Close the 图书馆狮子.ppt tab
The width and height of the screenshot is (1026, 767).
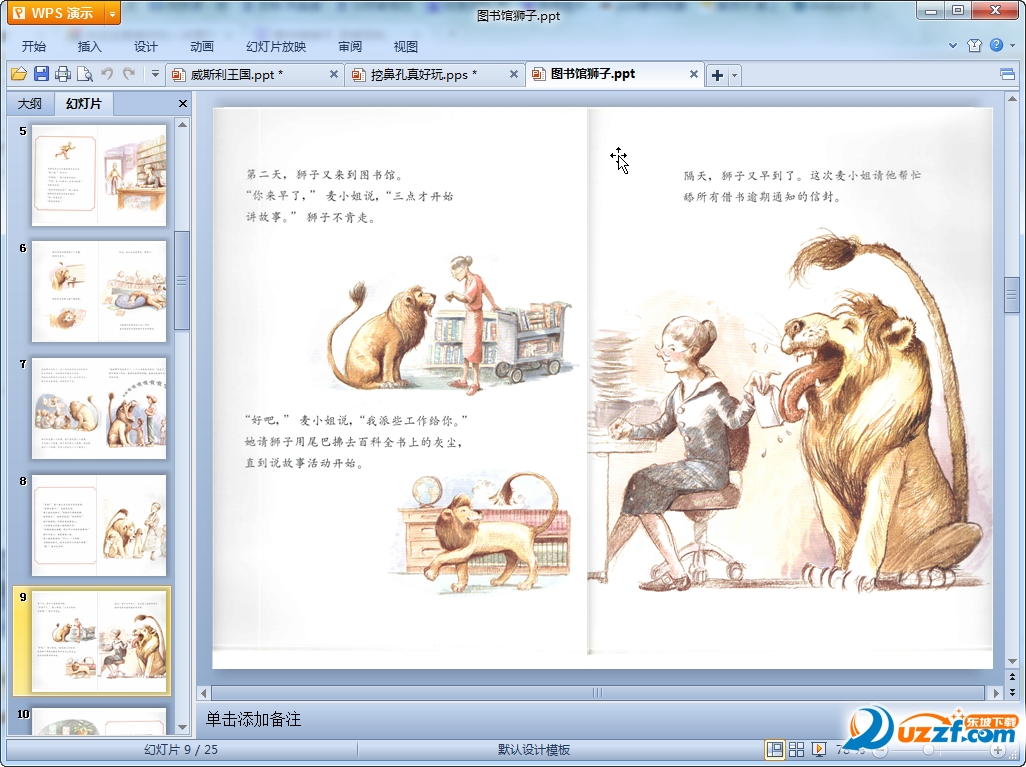pos(694,75)
